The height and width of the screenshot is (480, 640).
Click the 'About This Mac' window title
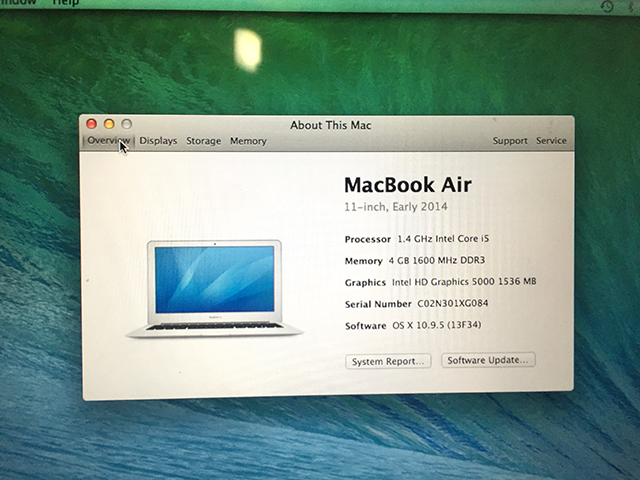(331, 125)
